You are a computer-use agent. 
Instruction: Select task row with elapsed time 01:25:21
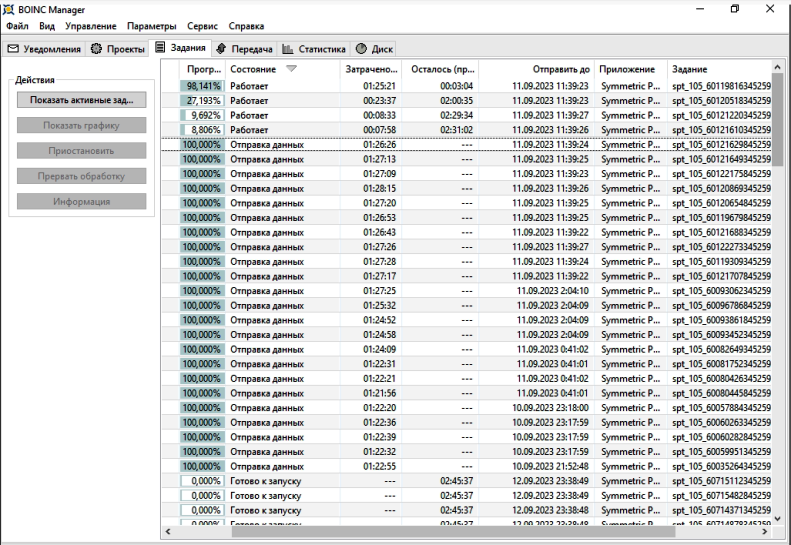pos(466,86)
